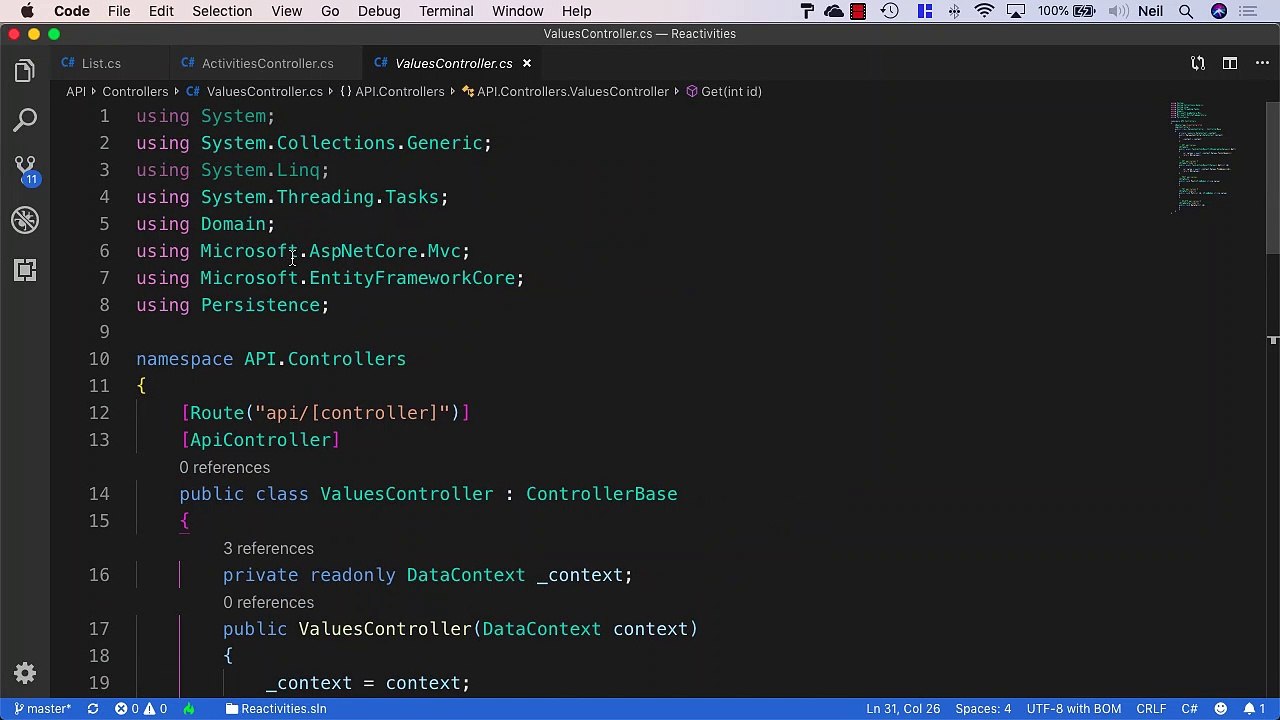Click the battery status icon
1280x720 pixels.
(1085, 11)
